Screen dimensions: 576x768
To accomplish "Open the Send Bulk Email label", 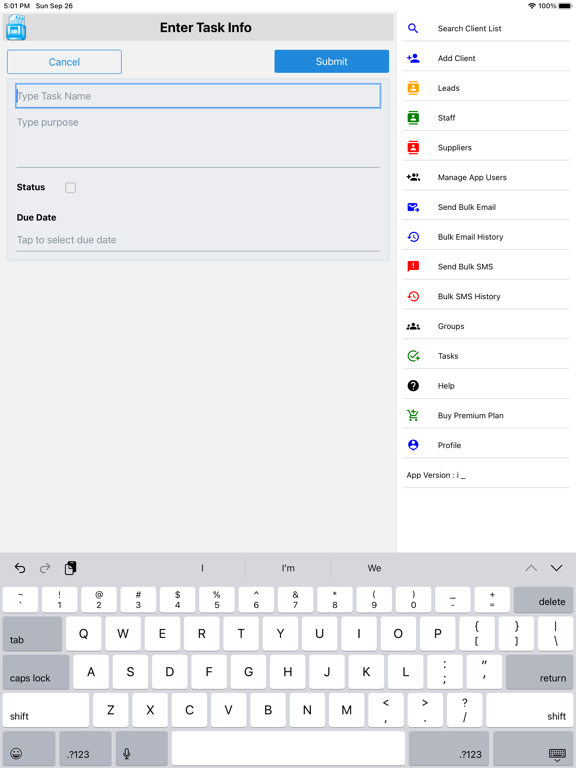I will point(466,207).
